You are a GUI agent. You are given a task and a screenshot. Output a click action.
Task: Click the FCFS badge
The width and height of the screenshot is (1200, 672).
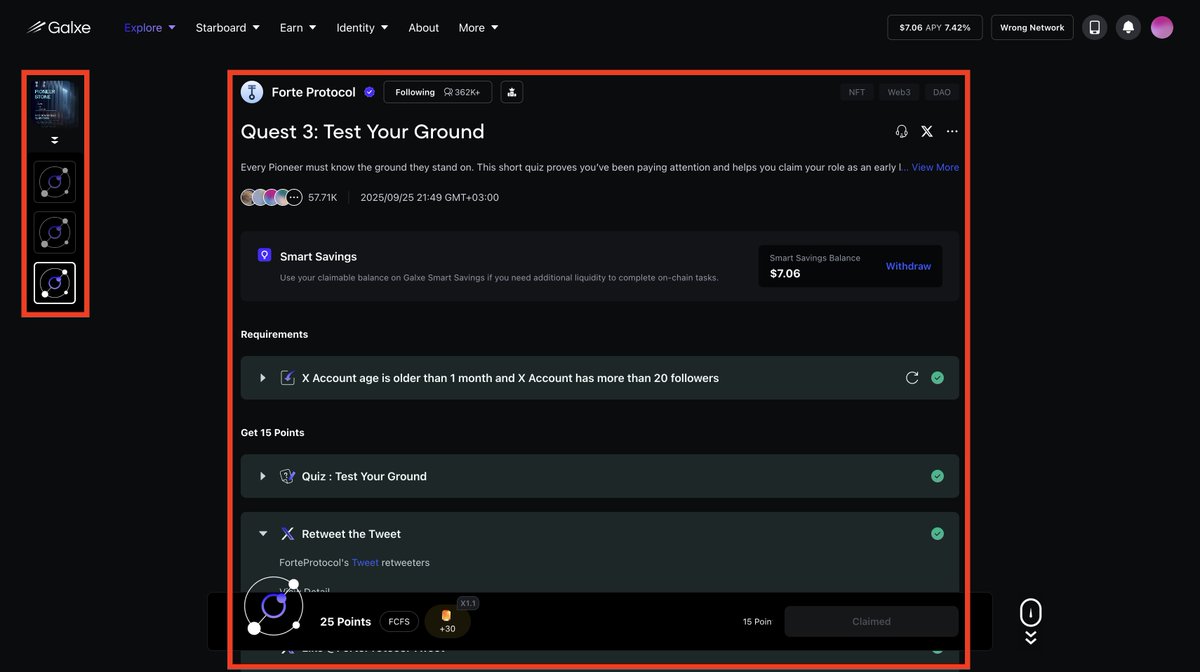[x=399, y=621]
